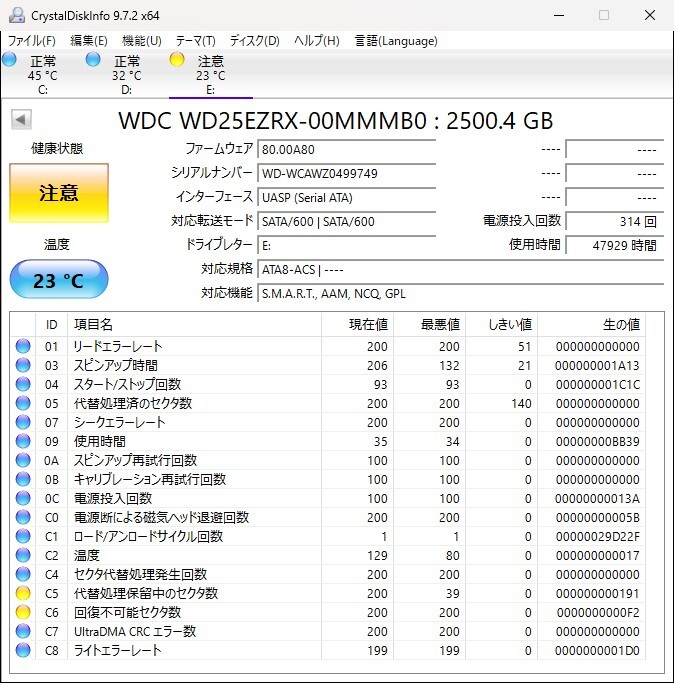Click the serial number field WD-WCAWZ0499749
This screenshot has width=674, height=683.
click(x=347, y=174)
